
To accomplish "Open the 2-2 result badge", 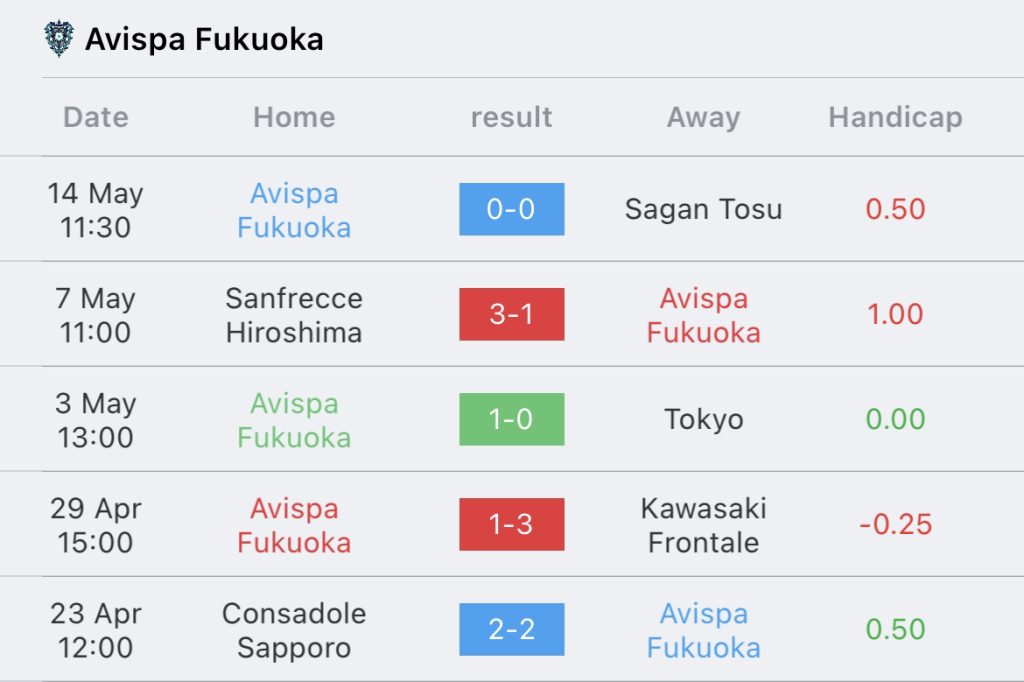I will pos(511,629).
